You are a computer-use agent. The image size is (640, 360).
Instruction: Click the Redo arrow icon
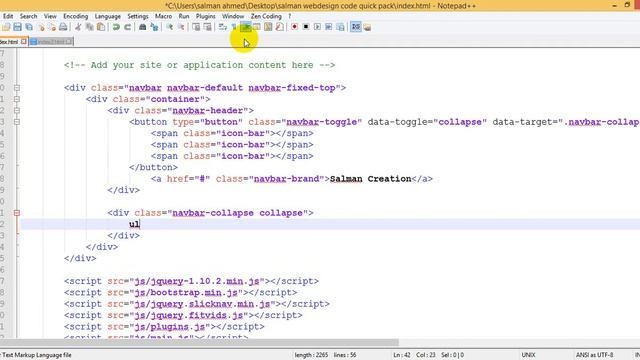coord(128,27)
